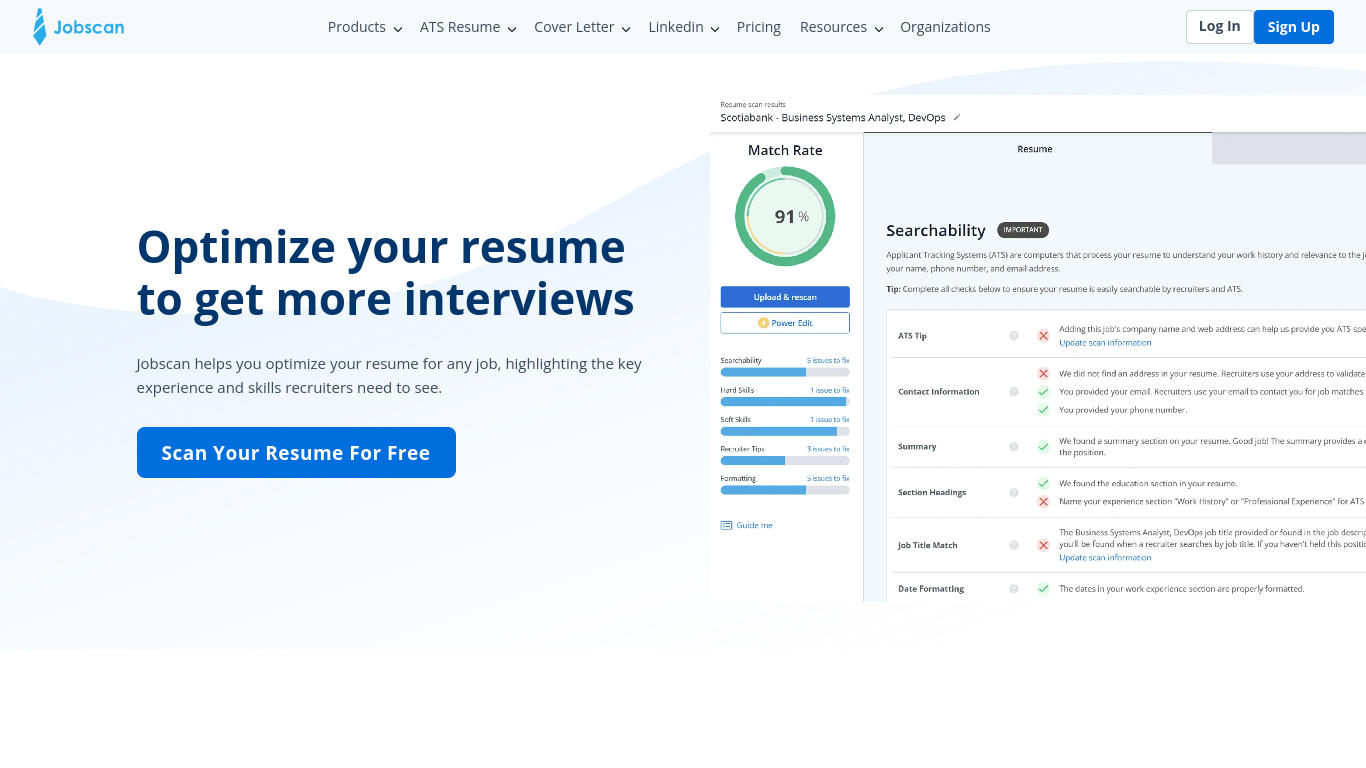Viewport: 1366px width, 768px height.
Task: Click the Log In button
Action: pyautogui.click(x=1219, y=27)
